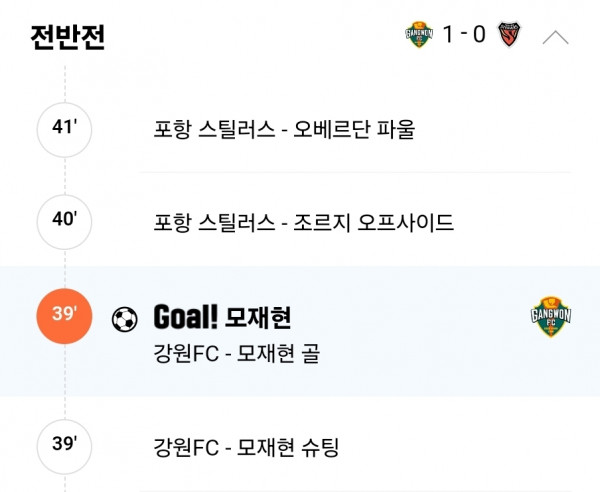This screenshot has height=492, width=600.
Task: Collapse the 전반전 section with the chevron
Action: pos(556,37)
